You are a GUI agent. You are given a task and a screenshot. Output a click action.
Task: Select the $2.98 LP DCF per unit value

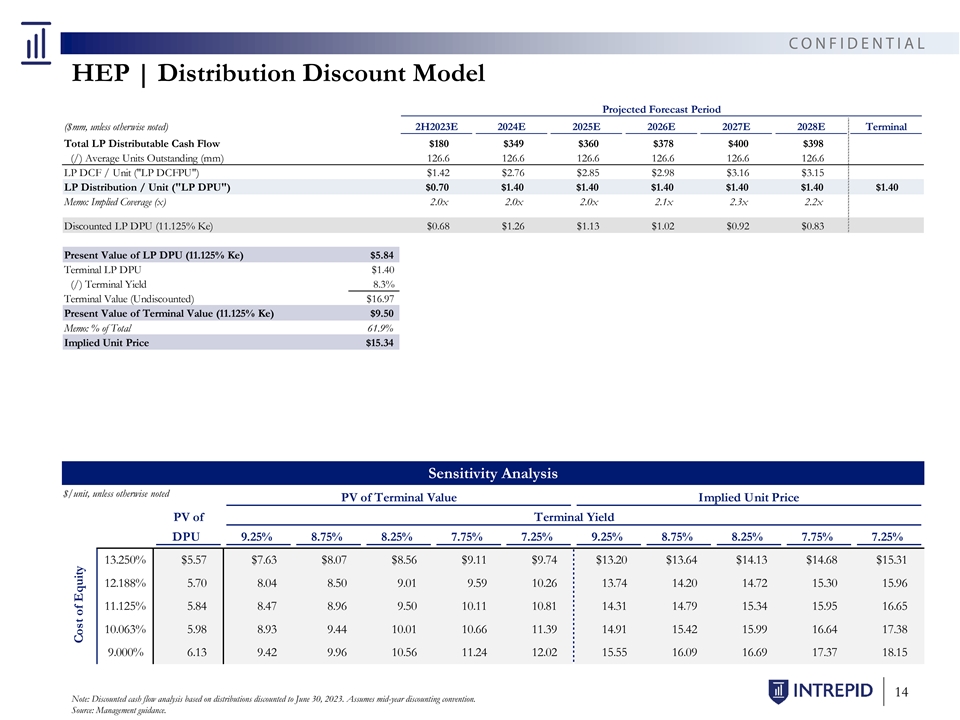pos(662,173)
